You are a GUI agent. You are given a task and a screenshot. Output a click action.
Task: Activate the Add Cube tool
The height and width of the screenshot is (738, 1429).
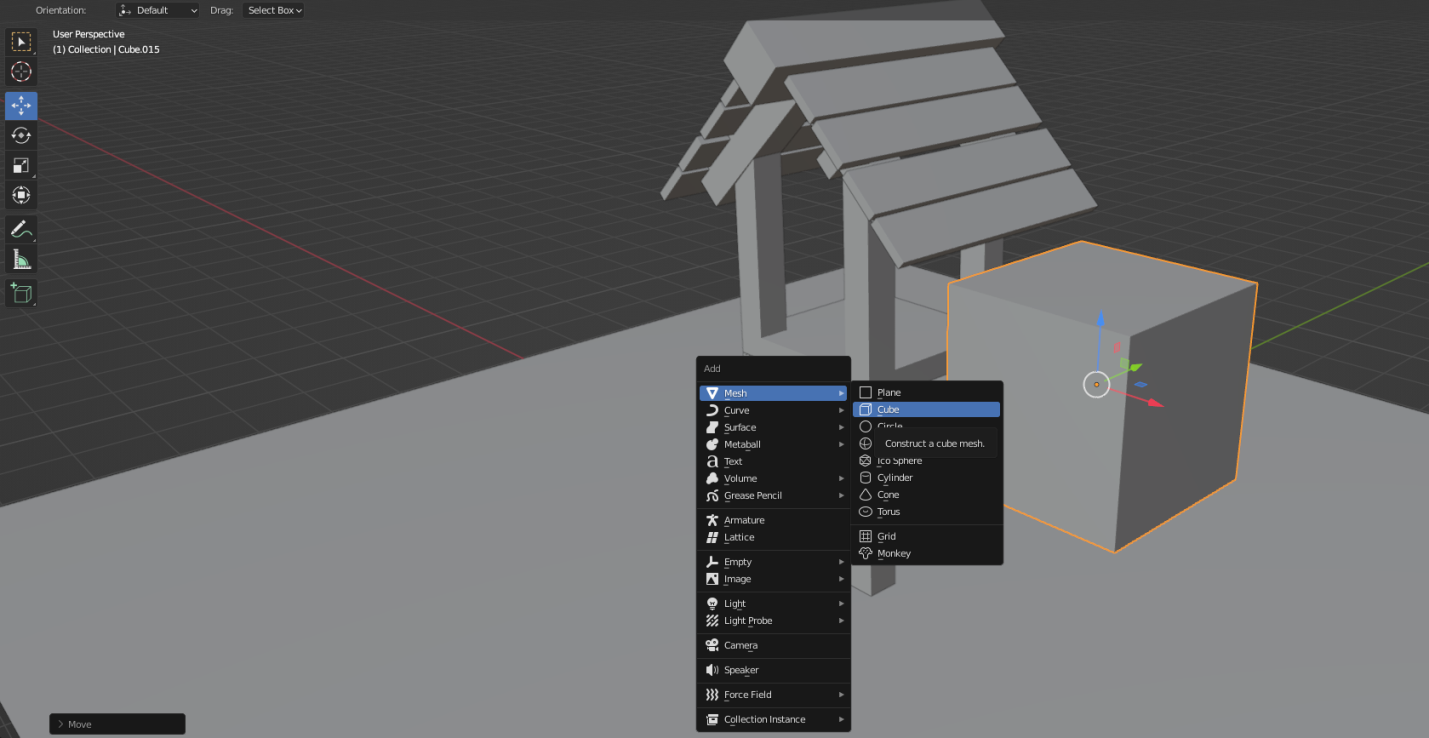click(x=21, y=293)
